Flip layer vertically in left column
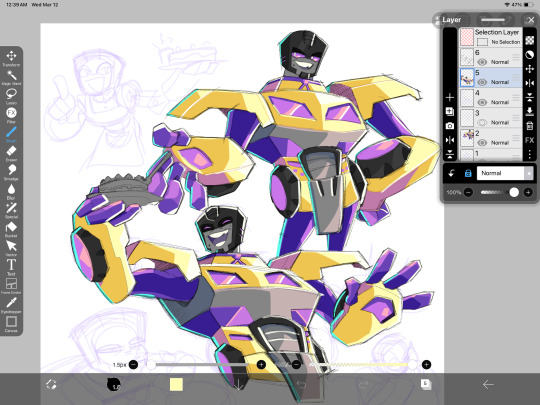Image resolution: width=540 pixels, height=405 pixels. point(449,154)
